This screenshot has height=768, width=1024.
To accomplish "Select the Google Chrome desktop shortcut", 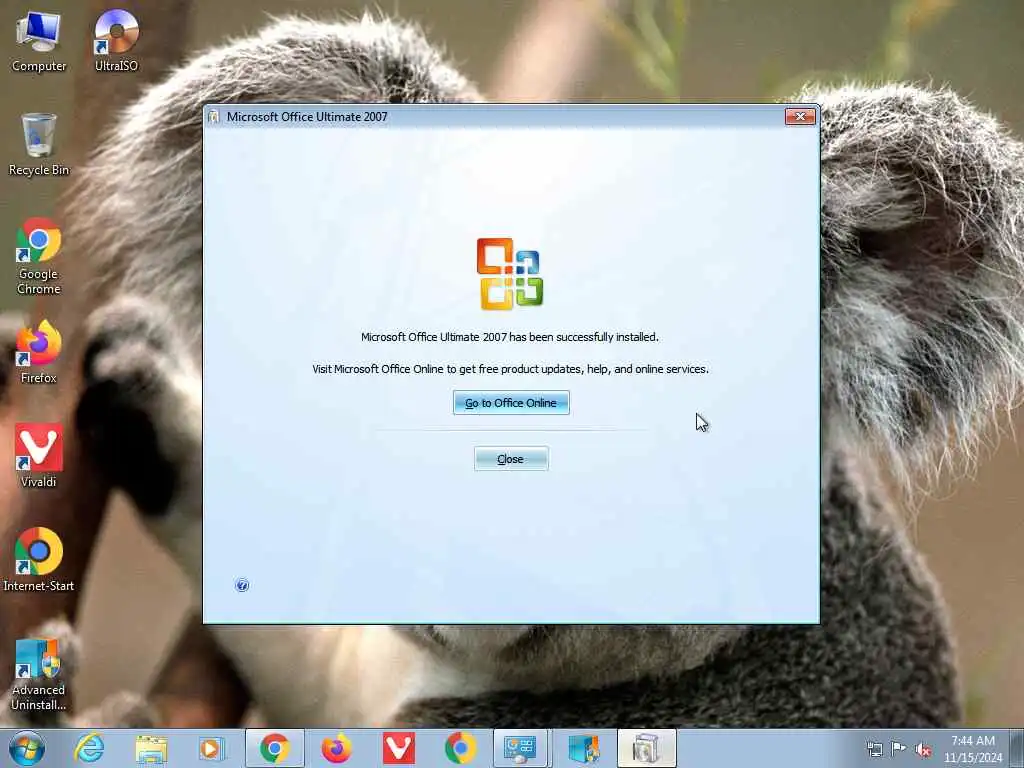I will point(39,257).
